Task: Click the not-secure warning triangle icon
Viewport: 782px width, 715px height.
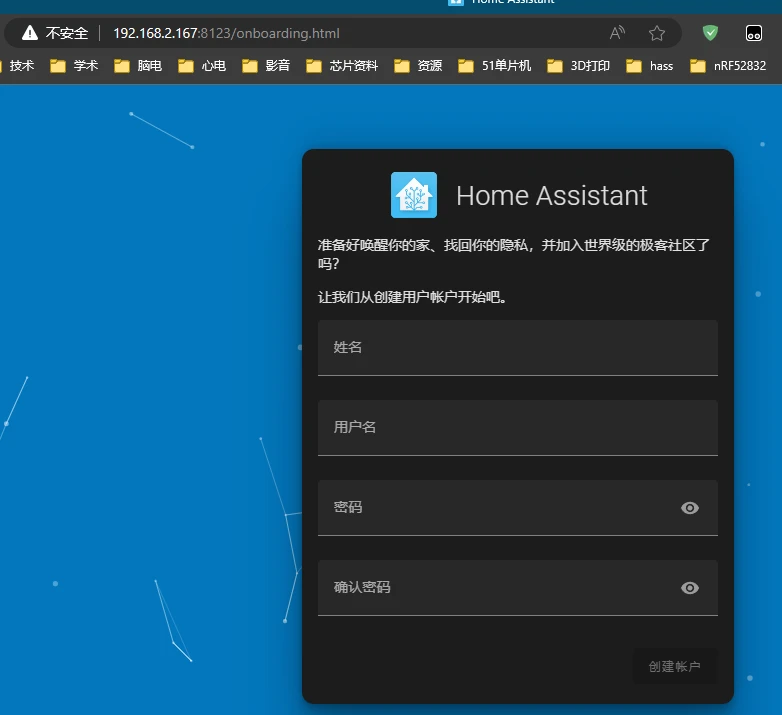Action: [x=30, y=33]
